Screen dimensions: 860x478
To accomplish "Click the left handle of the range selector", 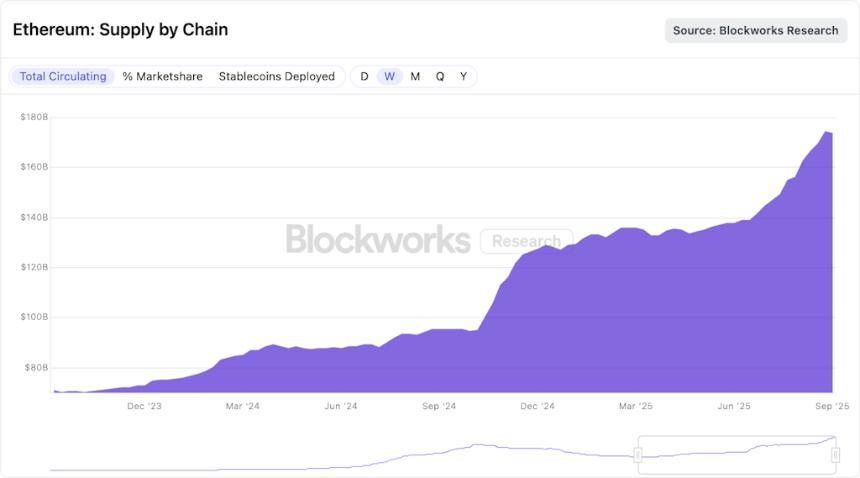I will coord(638,456).
